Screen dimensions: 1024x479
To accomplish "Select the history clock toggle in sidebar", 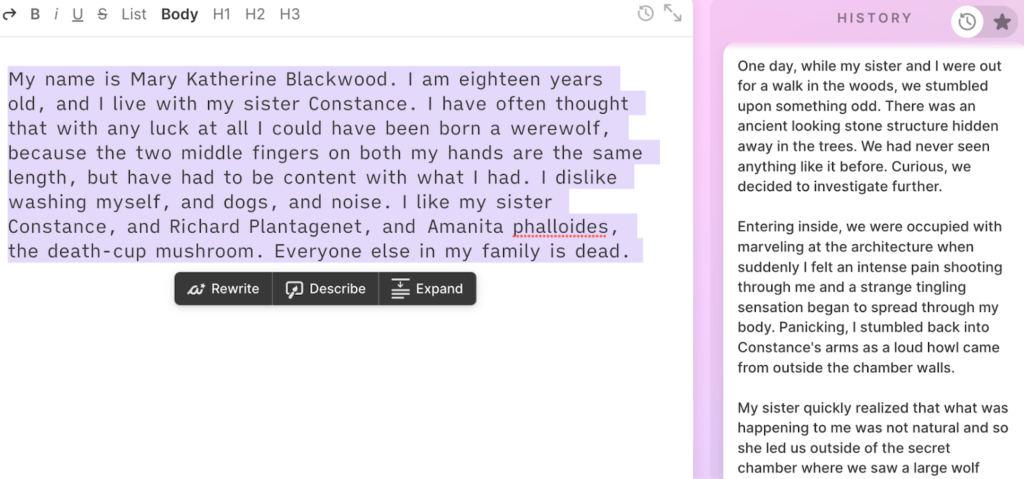I will point(967,21).
